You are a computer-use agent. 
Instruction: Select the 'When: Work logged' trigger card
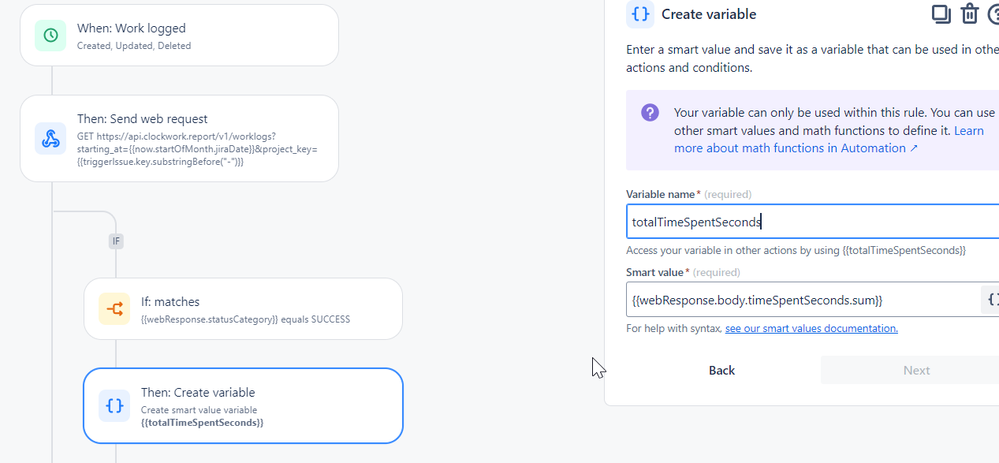pos(179,36)
